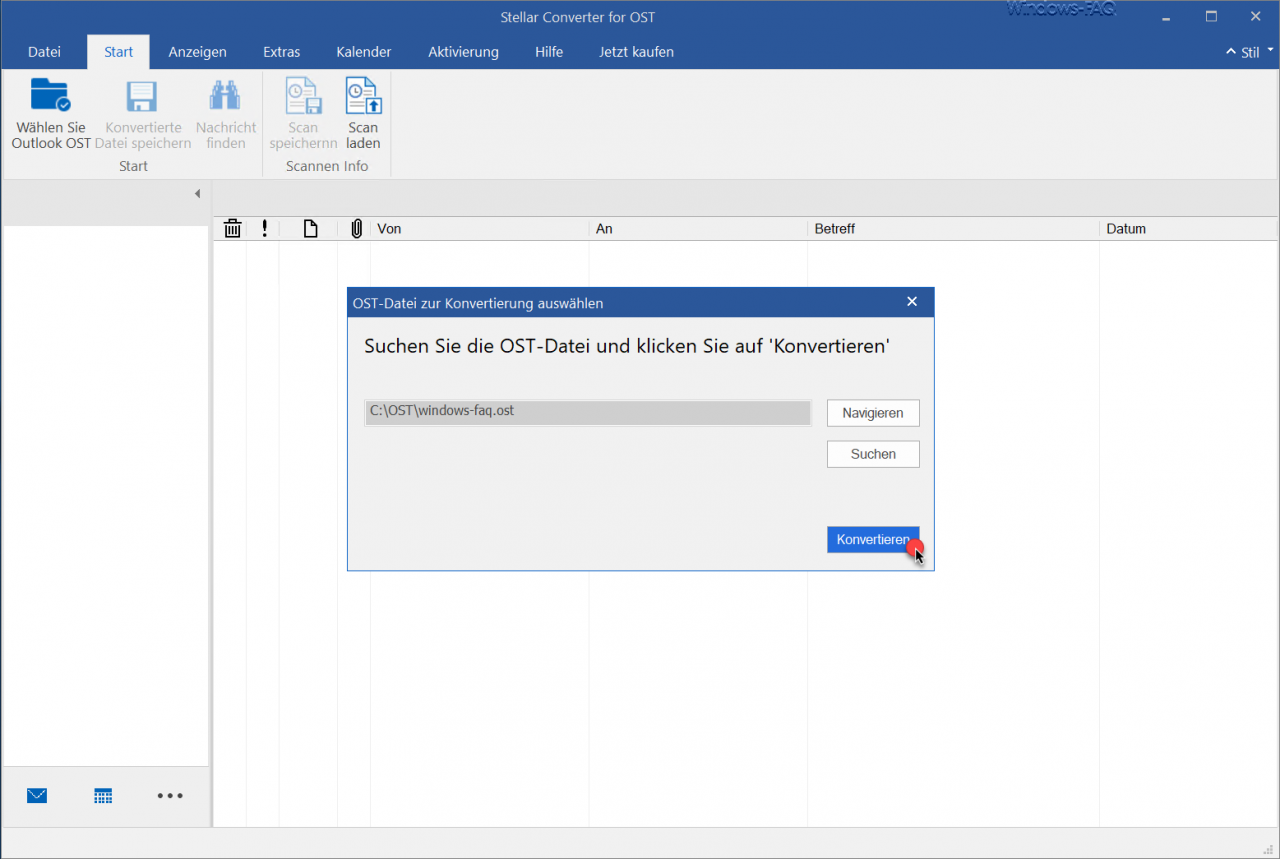Sort by the Von column header
This screenshot has height=859, width=1280.
point(480,229)
